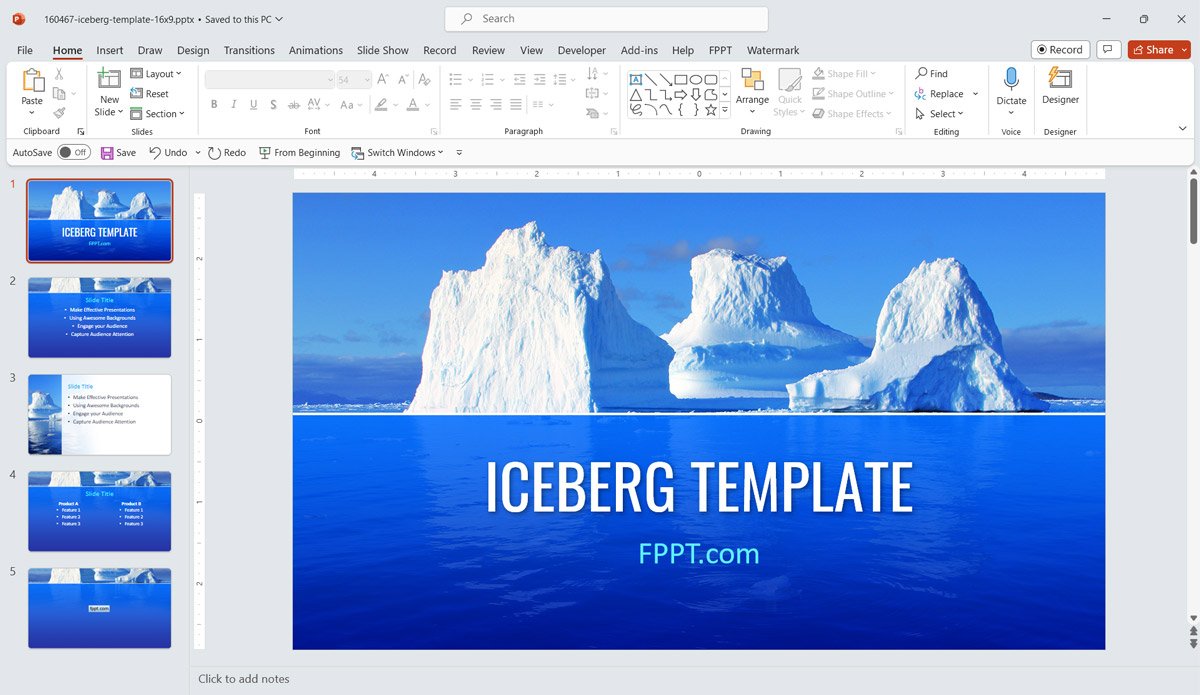Click the New Slide icon
The height and width of the screenshot is (695, 1200).
[108, 76]
